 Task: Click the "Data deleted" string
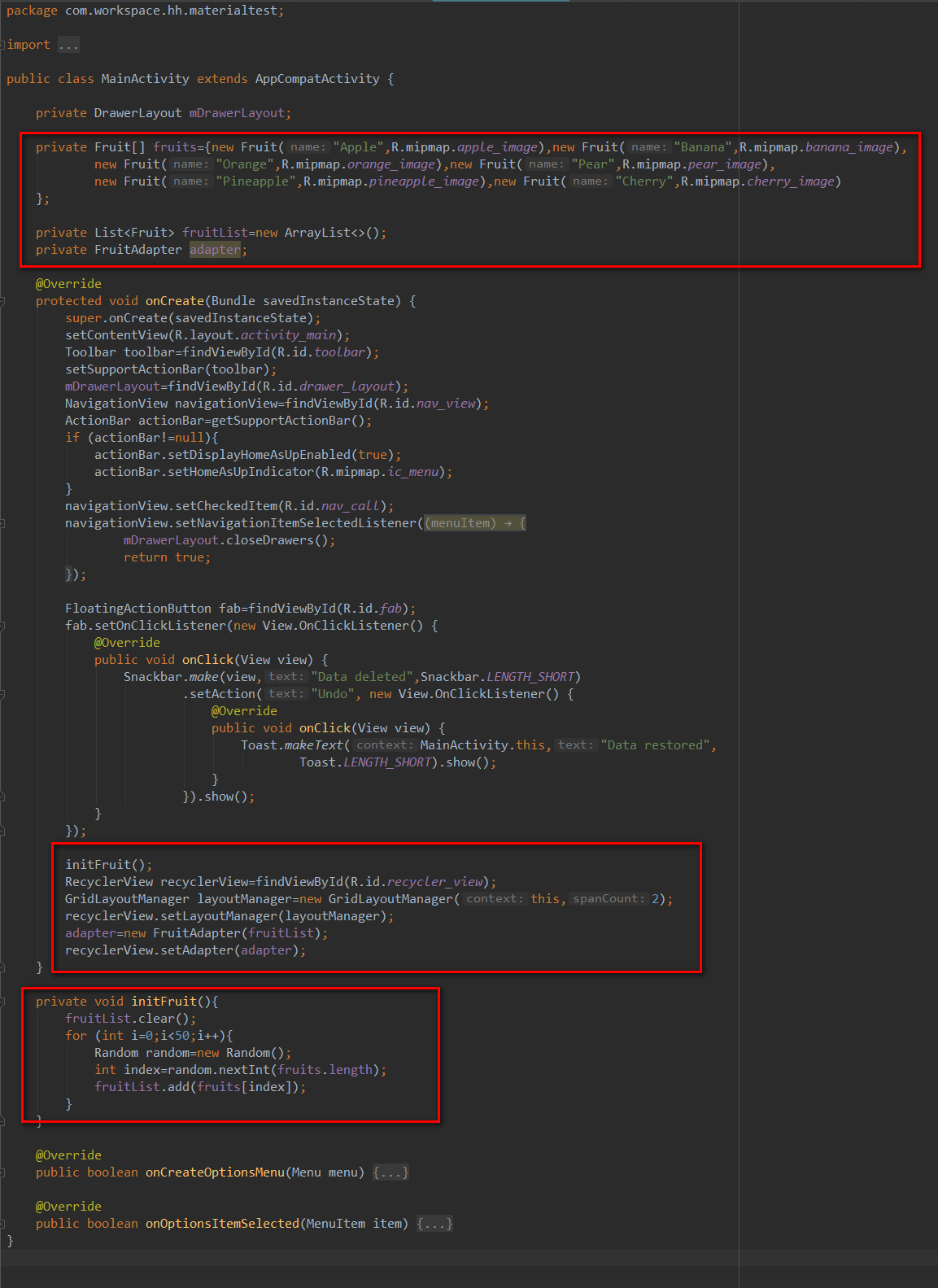pos(362,677)
